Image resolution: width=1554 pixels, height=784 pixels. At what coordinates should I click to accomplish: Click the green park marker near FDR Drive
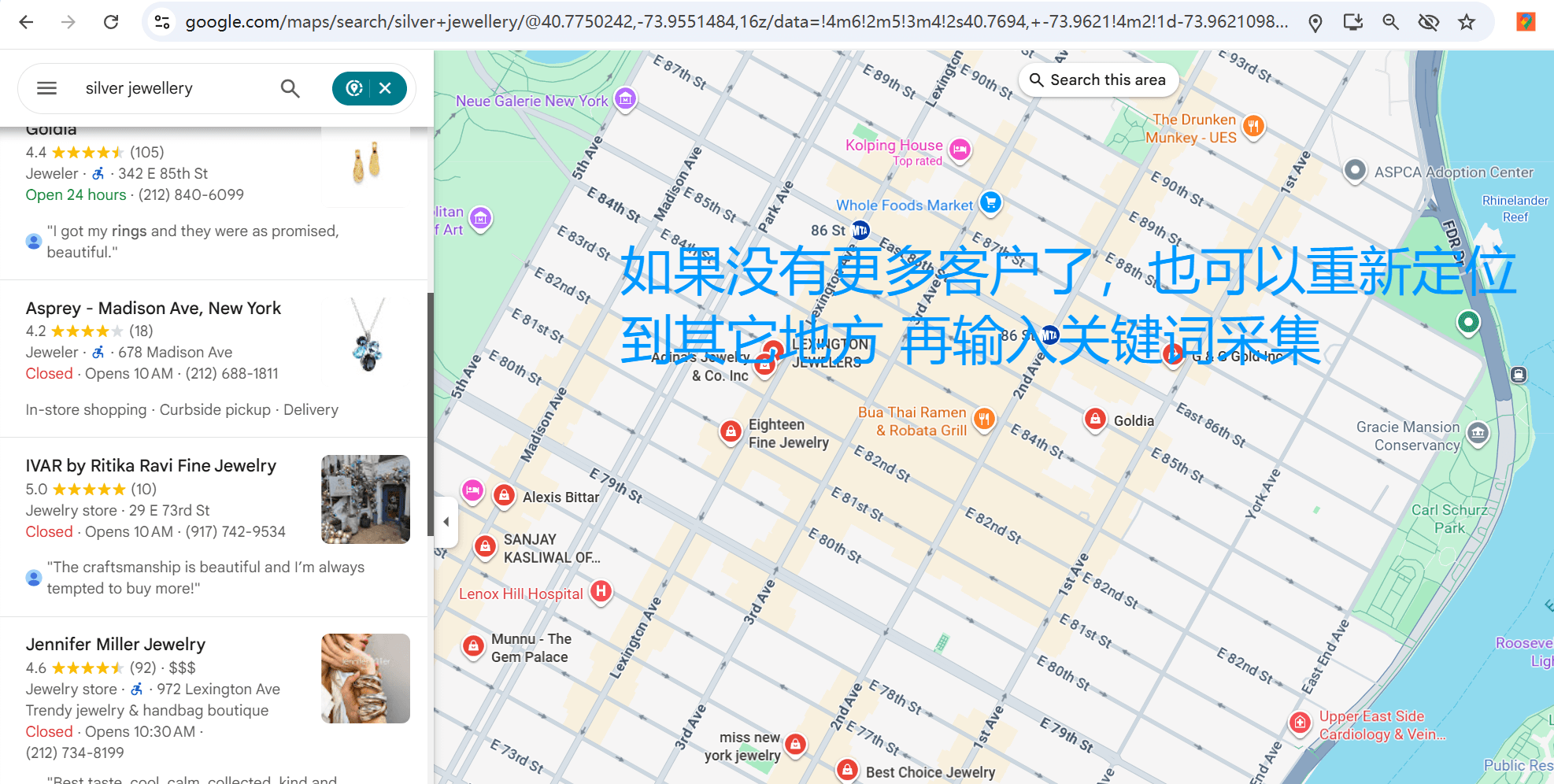tap(1467, 321)
